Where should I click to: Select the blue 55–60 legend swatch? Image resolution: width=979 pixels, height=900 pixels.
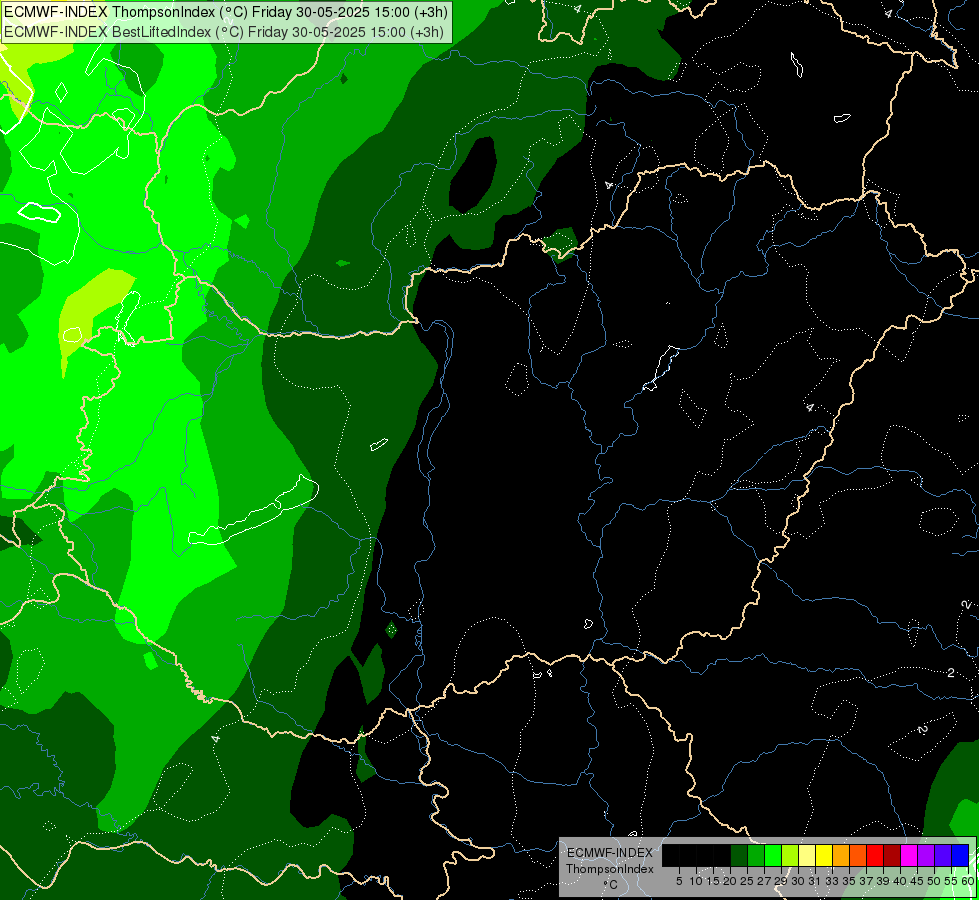click(x=960, y=856)
